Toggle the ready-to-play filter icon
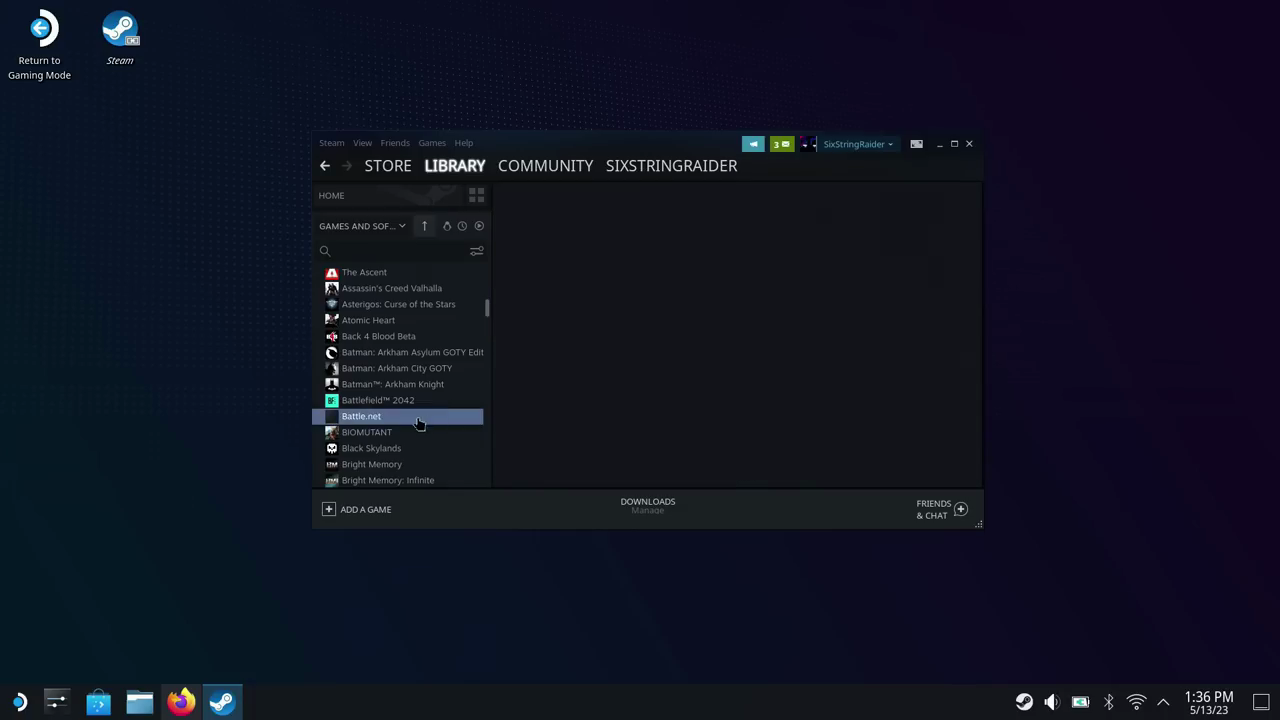The width and height of the screenshot is (1280, 720). tap(479, 226)
